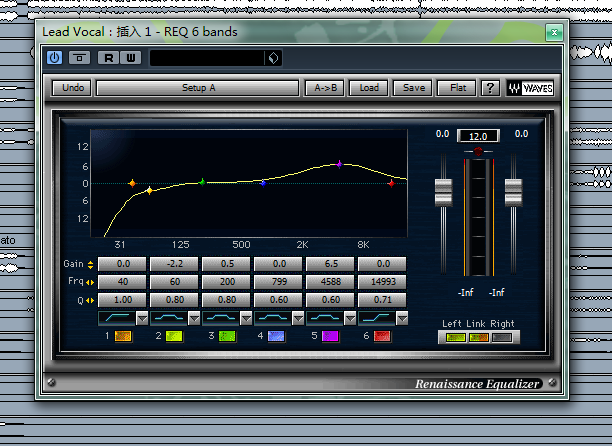
Task: Click the Waves logo
Action: coord(530,88)
